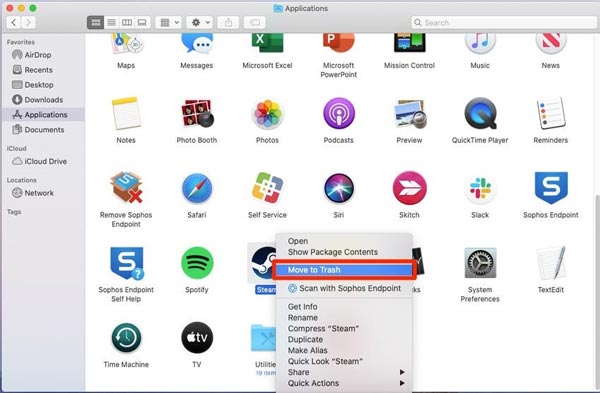Open AirDrop in sidebar
Screen dimensions: 600x393
37,55
